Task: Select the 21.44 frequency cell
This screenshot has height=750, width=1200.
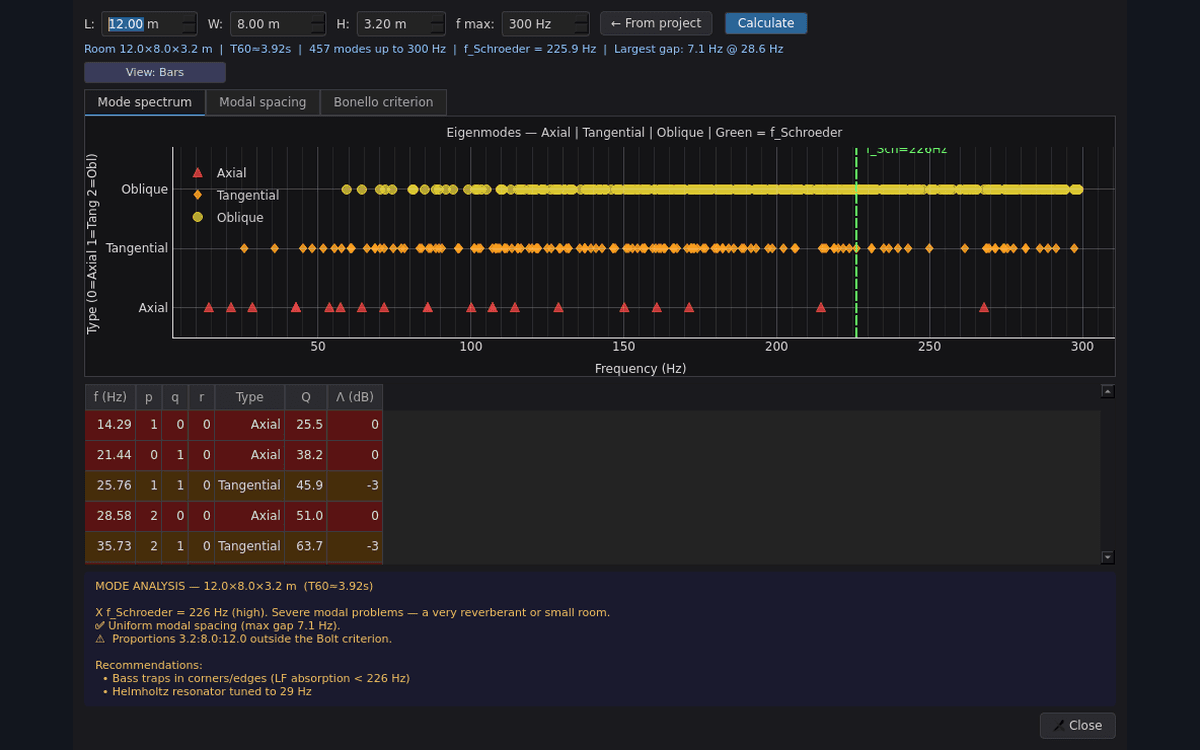Action: point(110,455)
